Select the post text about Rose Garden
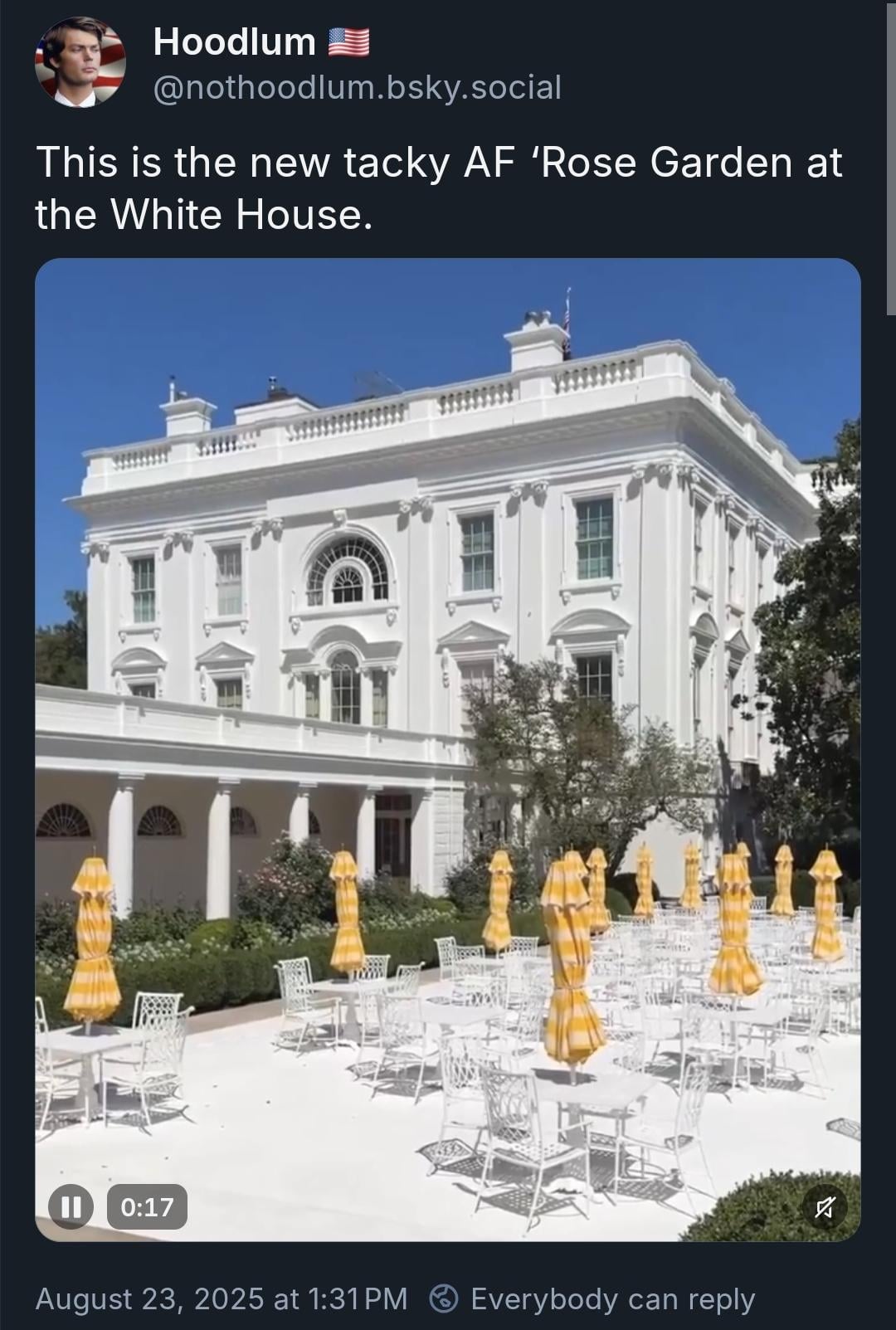Viewport: 896px width, 1330px height. [x=439, y=188]
